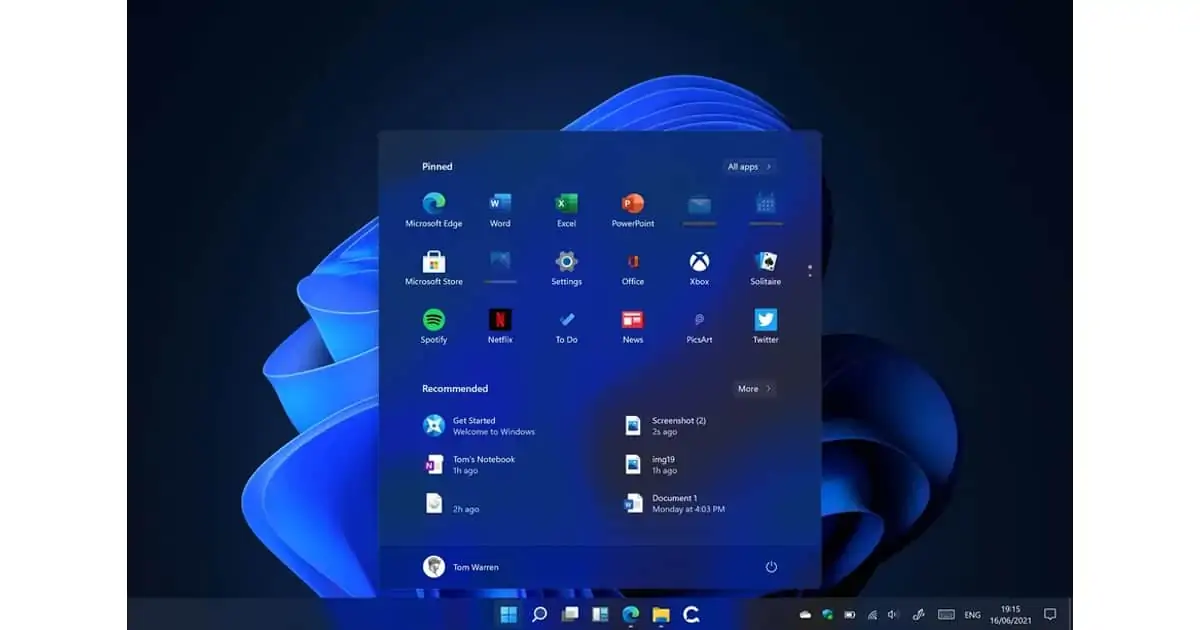
Task: Open the volume control in system tray
Action: [x=893, y=614]
